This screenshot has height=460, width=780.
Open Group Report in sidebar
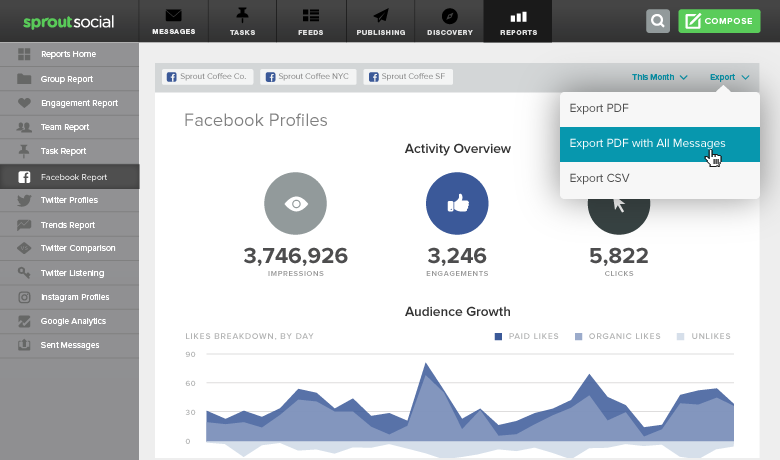[x=70, y=79]
